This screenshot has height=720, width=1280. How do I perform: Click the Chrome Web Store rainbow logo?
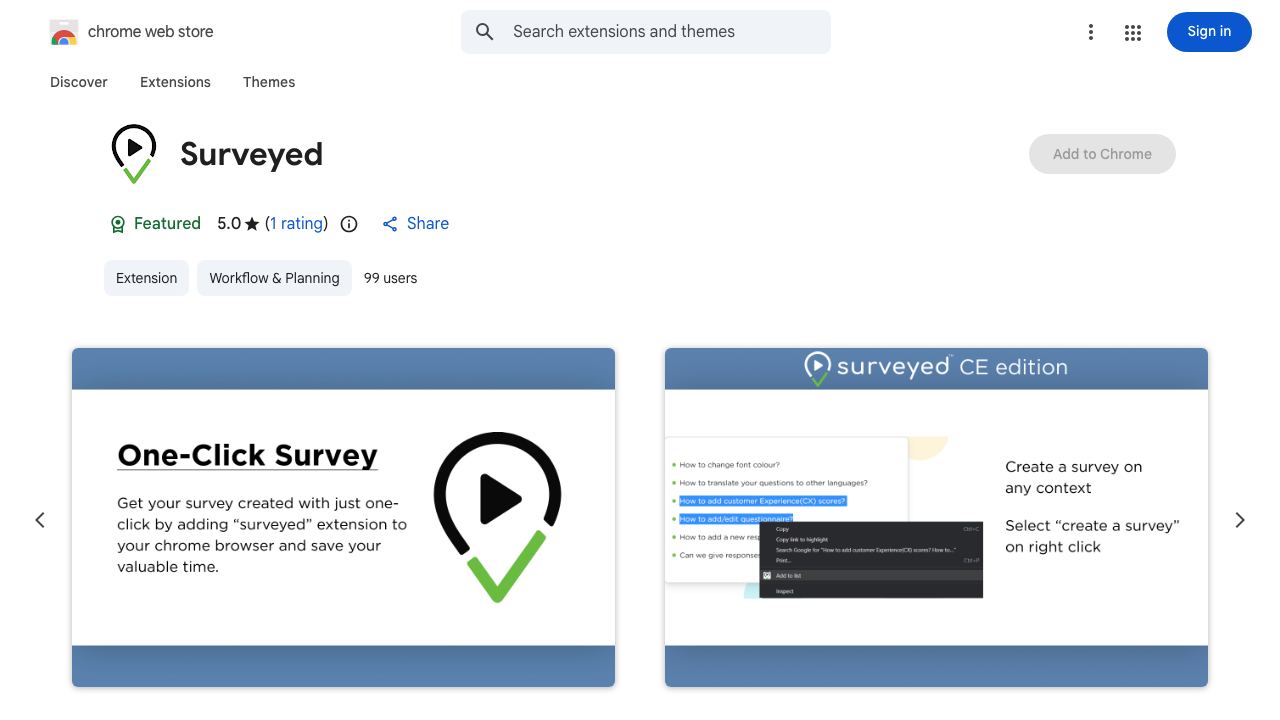click(64, 32)
